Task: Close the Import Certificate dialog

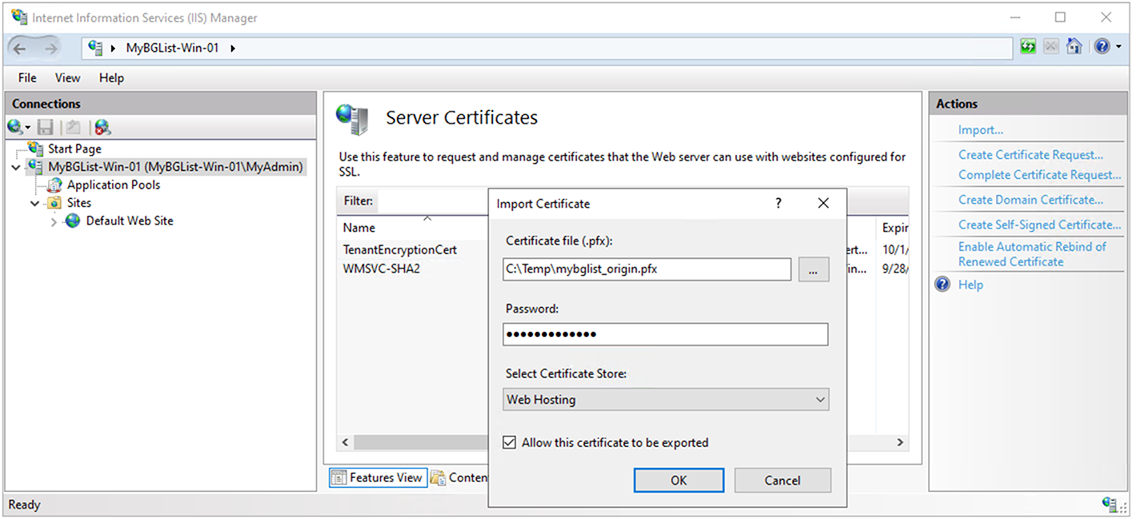Action: 823,204
